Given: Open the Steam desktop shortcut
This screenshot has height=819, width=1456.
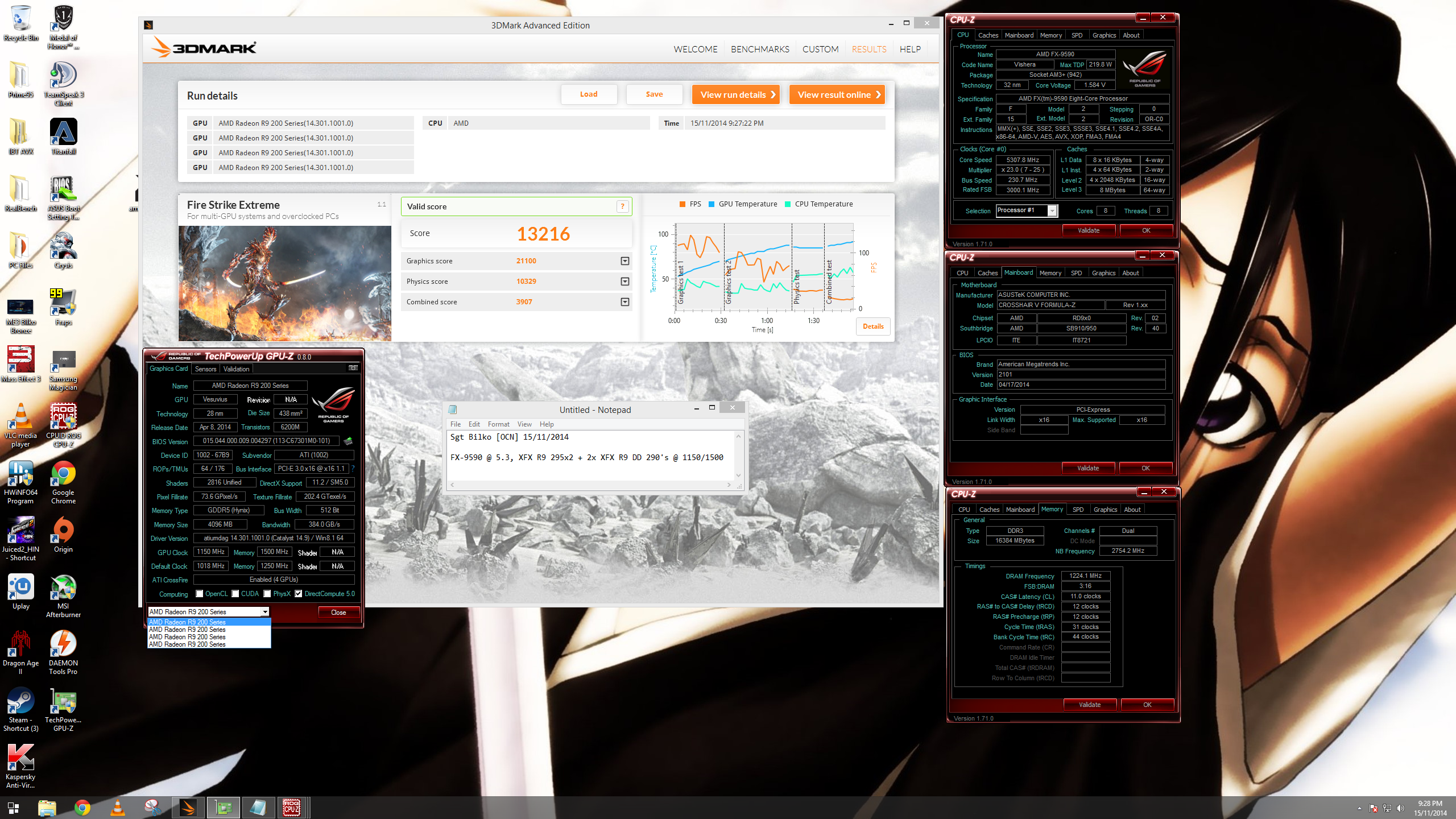Looking at the screenshot, I should (x=21, y=709).
